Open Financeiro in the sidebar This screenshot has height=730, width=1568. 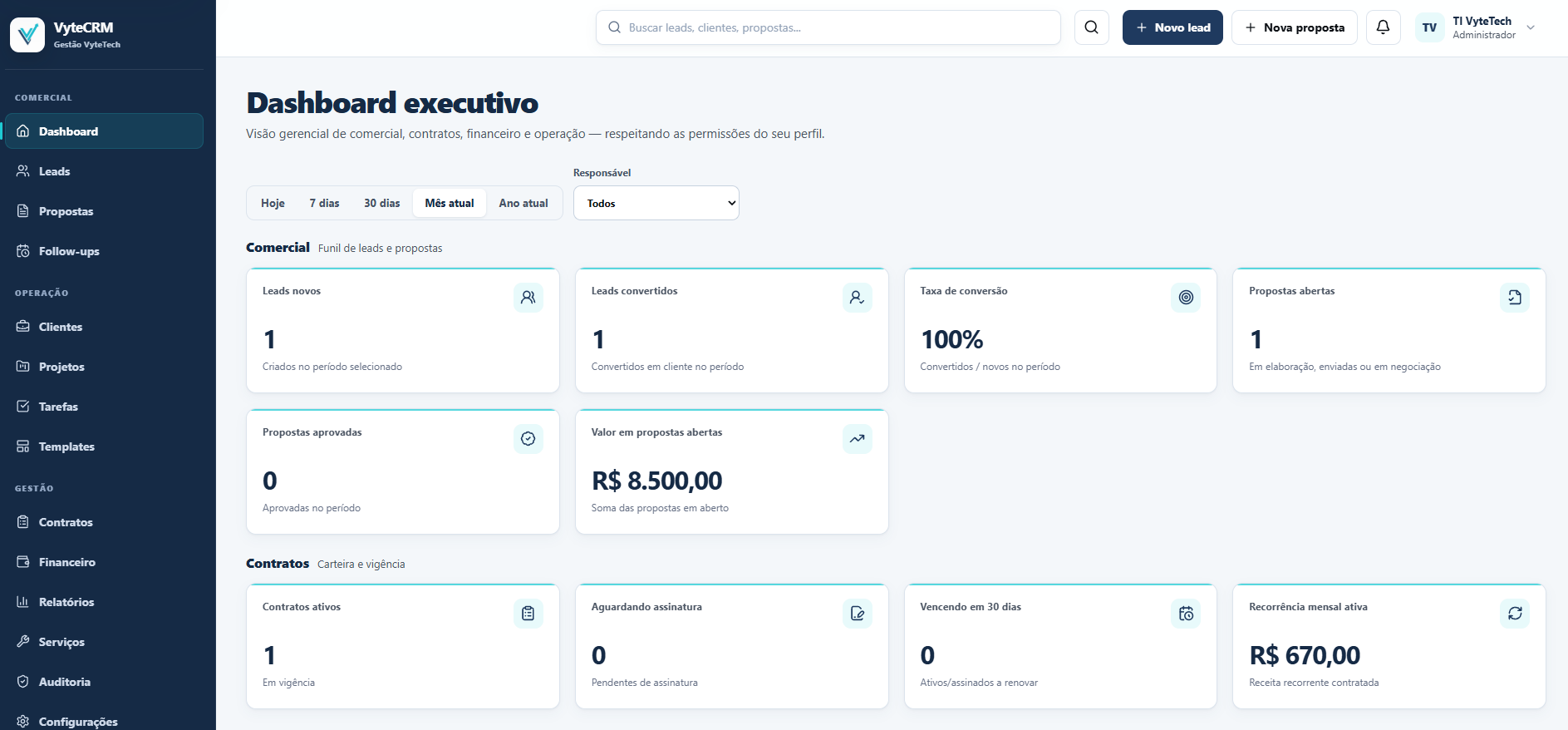(104, 562)
